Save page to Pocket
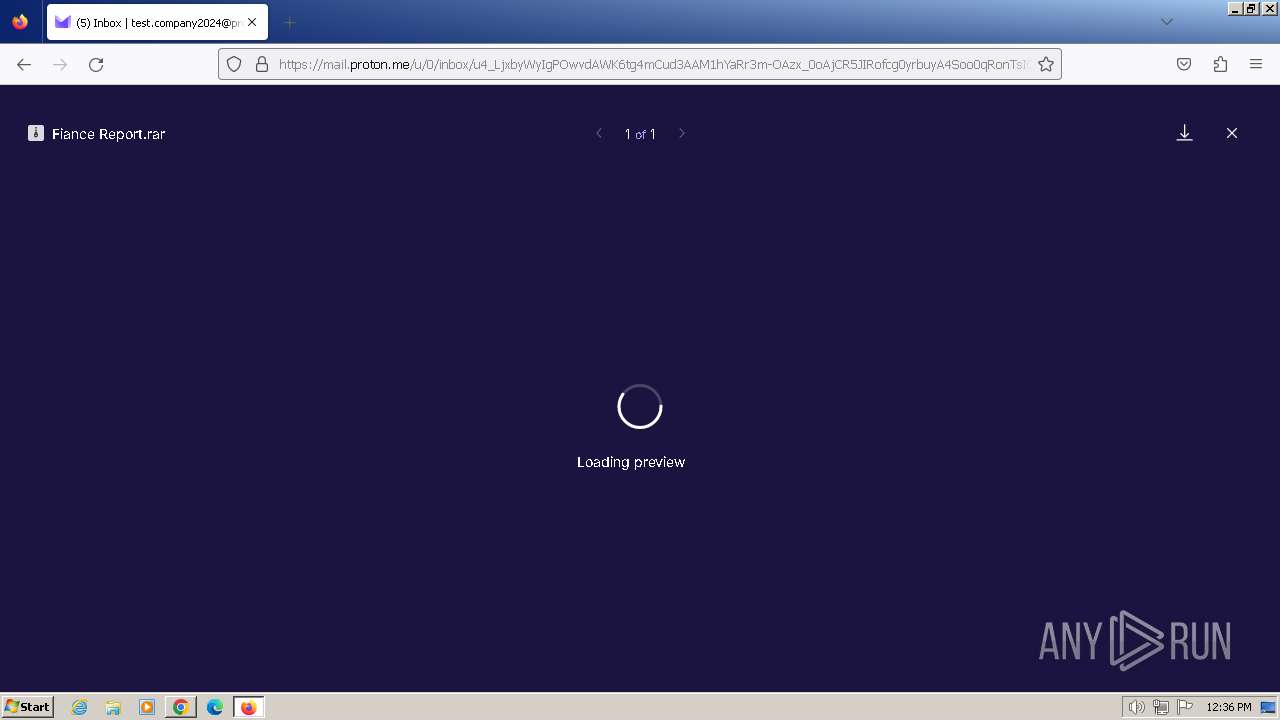Viewport: 1280px width, 720px height. click(x=1184, y=64)
